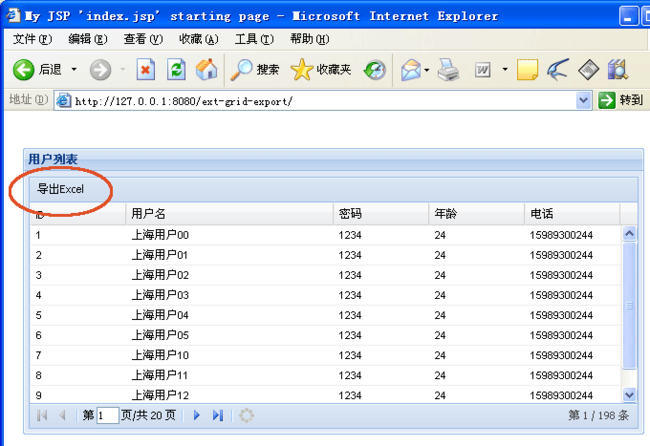Go to next page of grid
Image resolution: width=650 pixels, height=446 pixels.
(196, 415)
